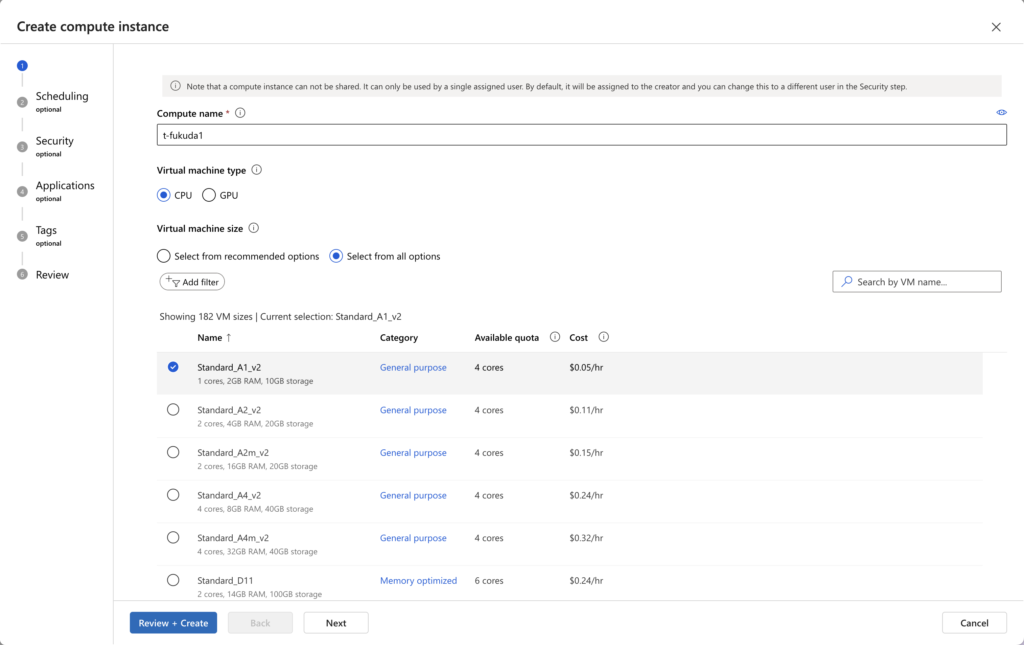Select the Standard_D11 VM size
The height and width of the screenshot is (645, 1024).
(x=173, y=580)
